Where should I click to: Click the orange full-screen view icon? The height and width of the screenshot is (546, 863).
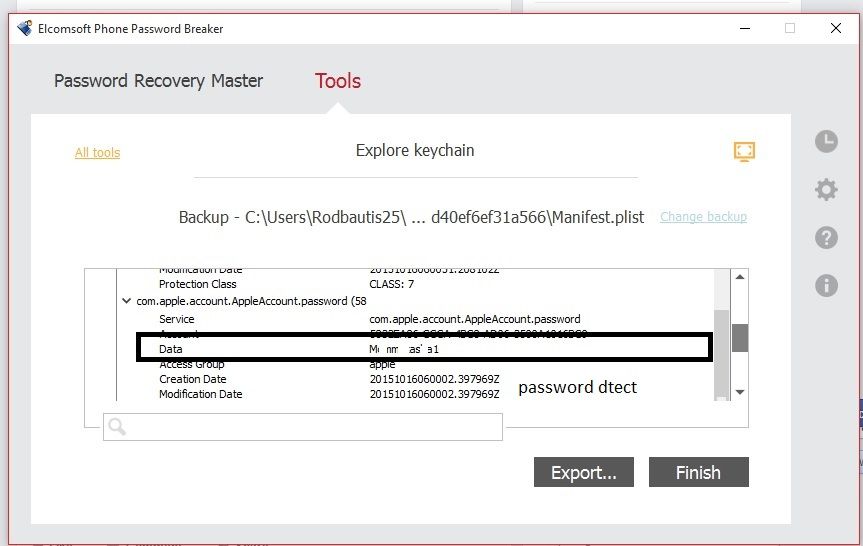pyautogui.click(x=744, y=151)
